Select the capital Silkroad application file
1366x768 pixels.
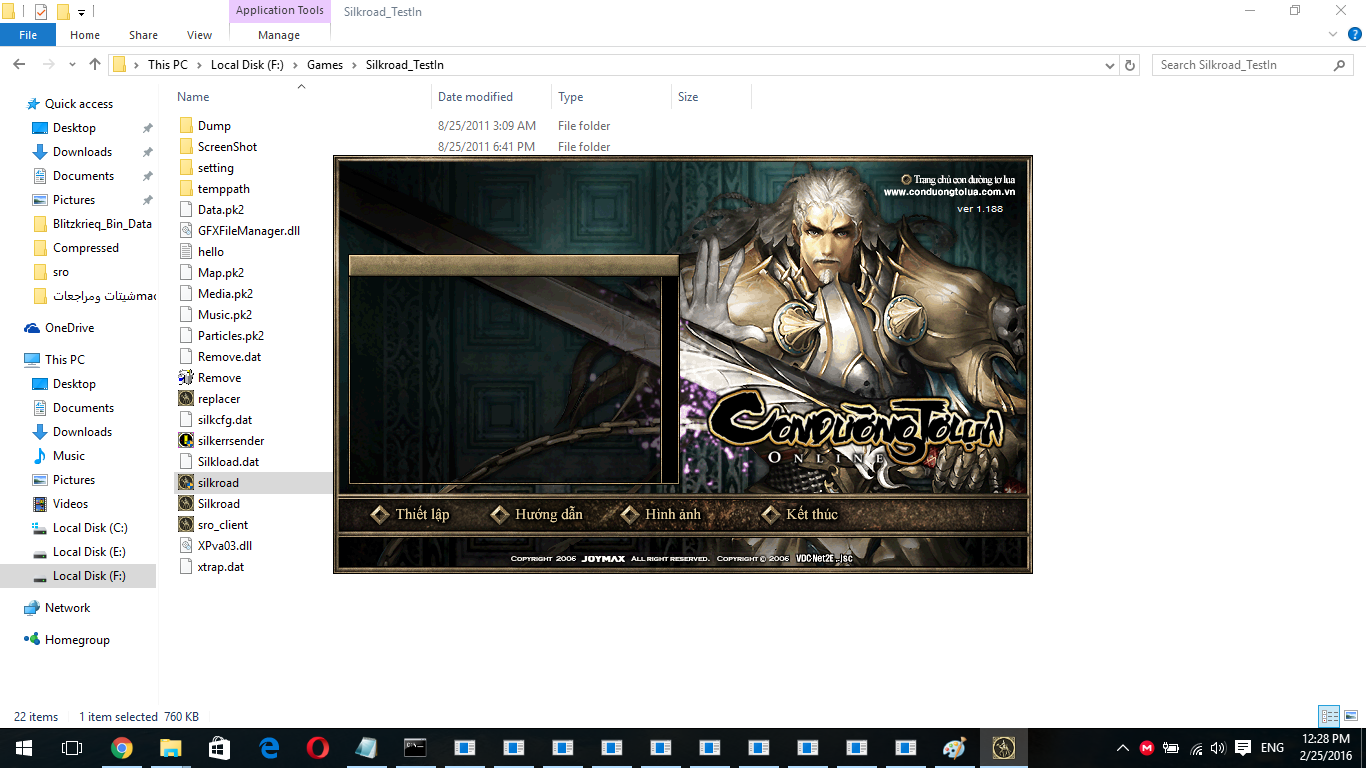point(218,504)
